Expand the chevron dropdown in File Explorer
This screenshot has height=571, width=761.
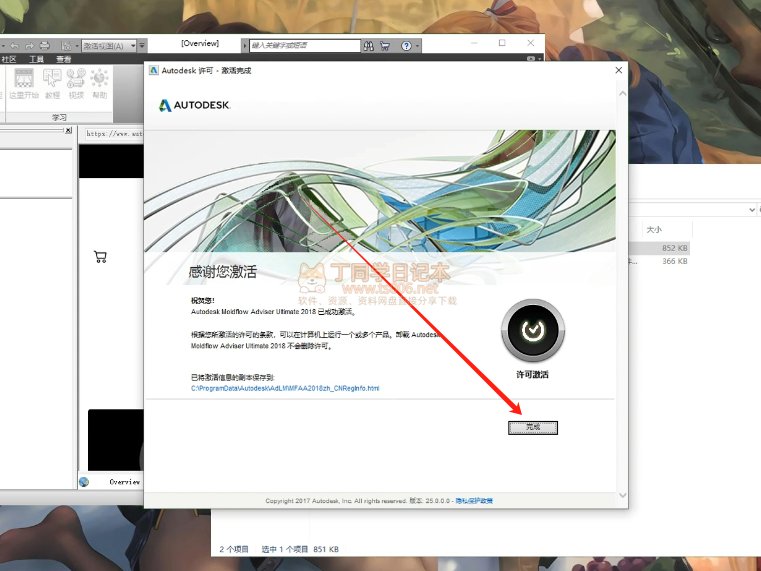pyautogui.click(x=752, y=210)
